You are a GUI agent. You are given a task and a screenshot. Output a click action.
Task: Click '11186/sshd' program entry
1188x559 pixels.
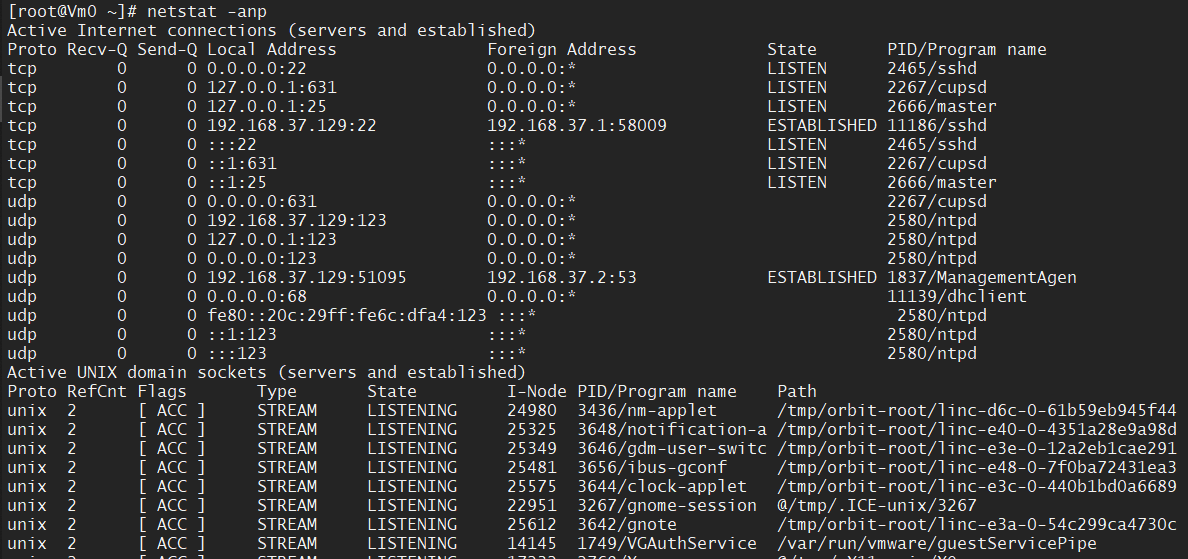[x=937, y=125]
